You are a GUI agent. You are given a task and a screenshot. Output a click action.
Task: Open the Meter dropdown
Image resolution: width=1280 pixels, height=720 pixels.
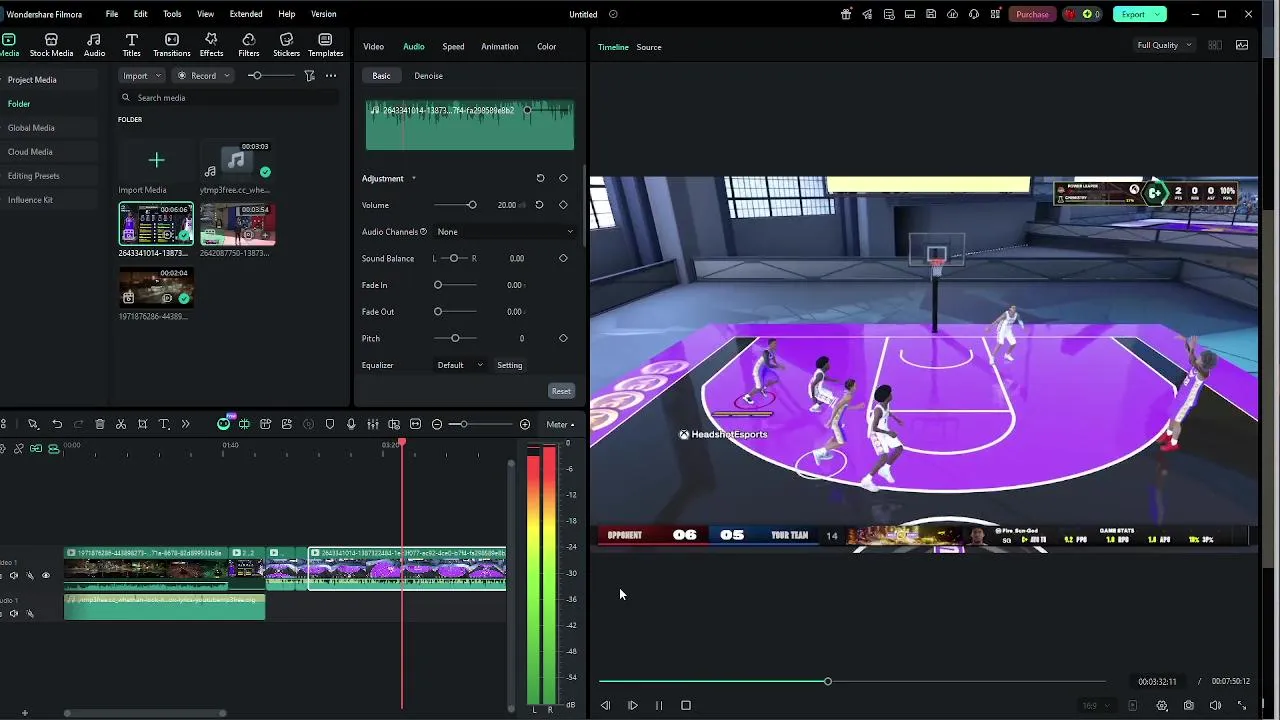(x=559, y=424)
